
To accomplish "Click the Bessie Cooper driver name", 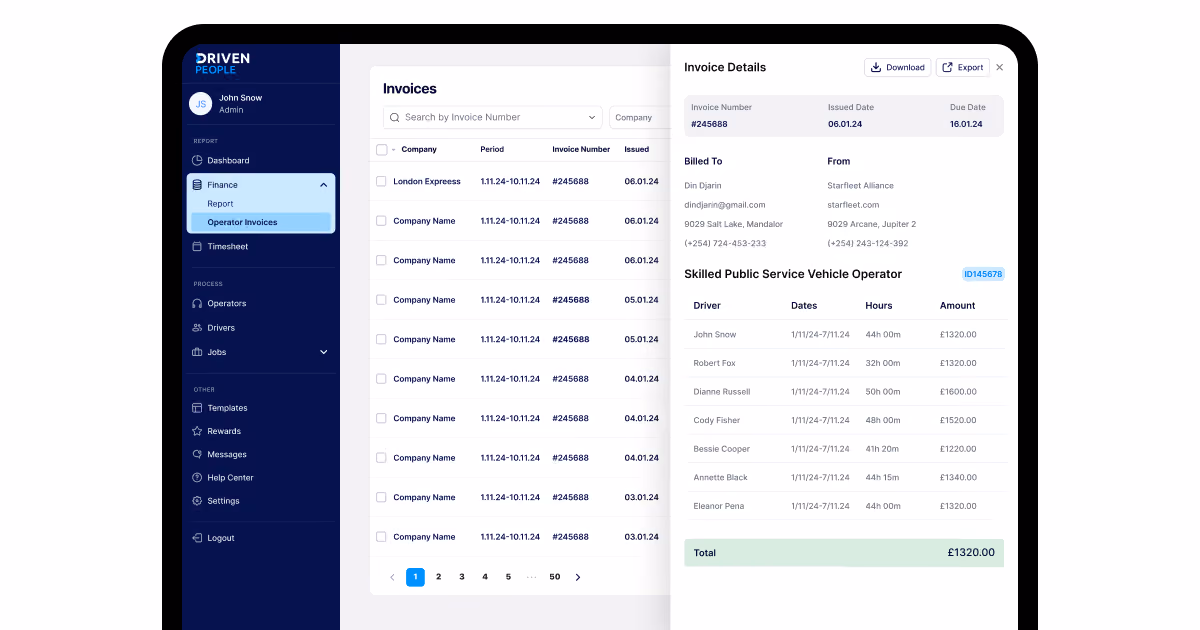I will (722, 449).
